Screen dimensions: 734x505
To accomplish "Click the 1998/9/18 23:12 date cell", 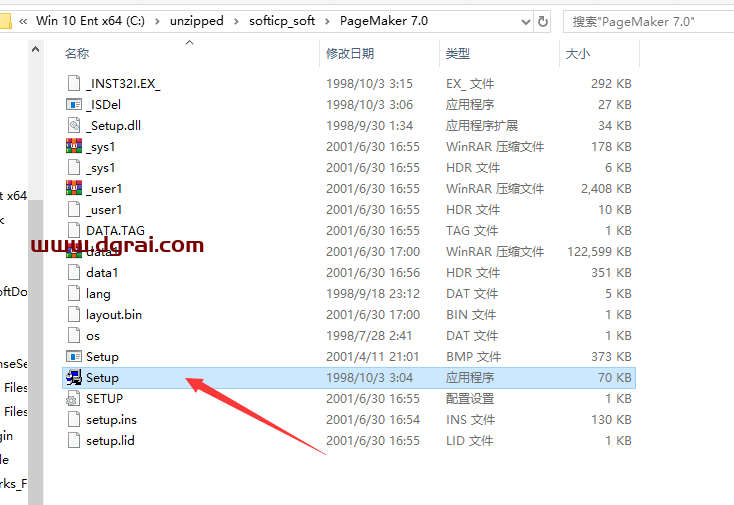I will pos(373,293).
